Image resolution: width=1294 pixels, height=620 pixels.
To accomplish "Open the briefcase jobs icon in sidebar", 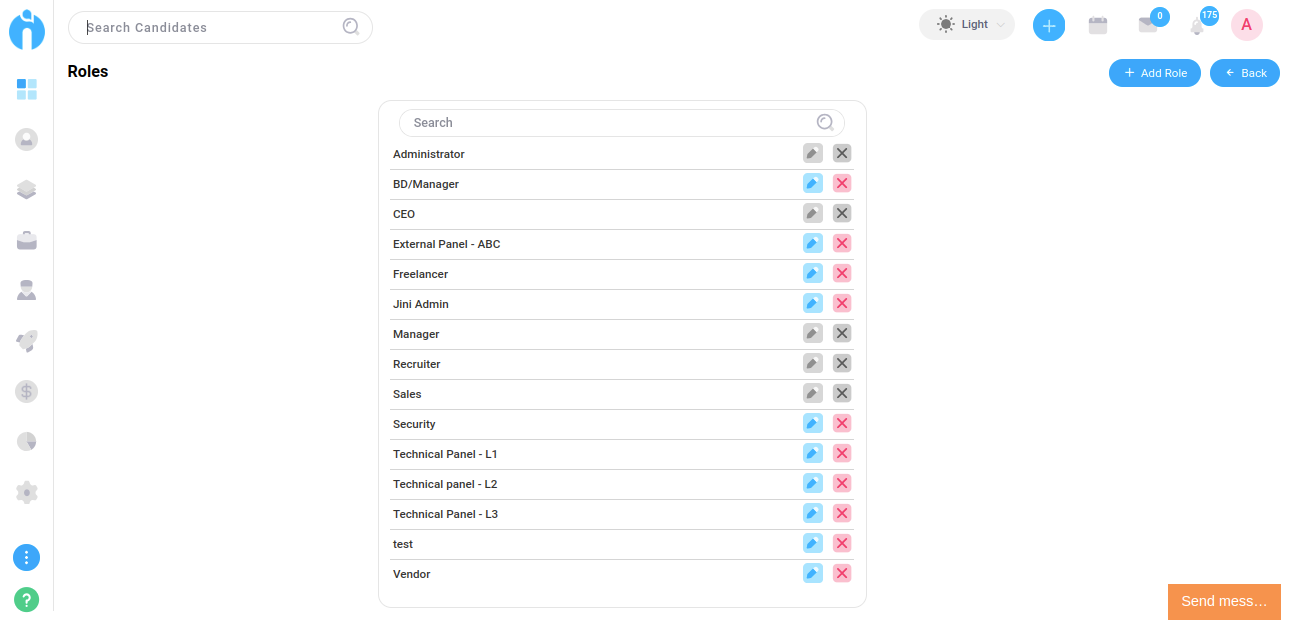I will [x=27, y=240].
